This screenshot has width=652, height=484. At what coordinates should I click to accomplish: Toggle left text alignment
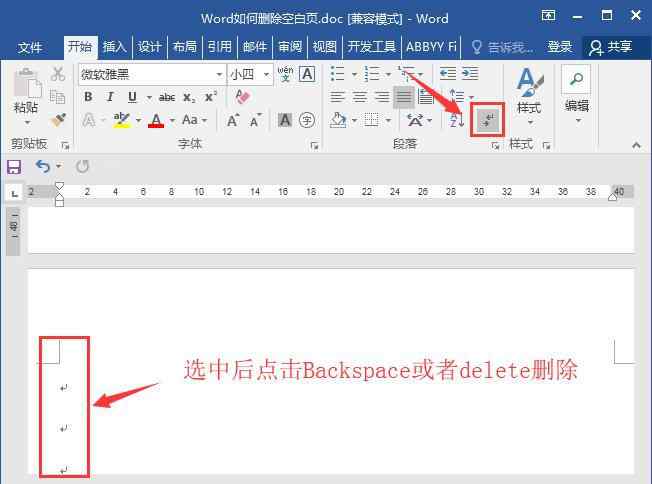338,97
